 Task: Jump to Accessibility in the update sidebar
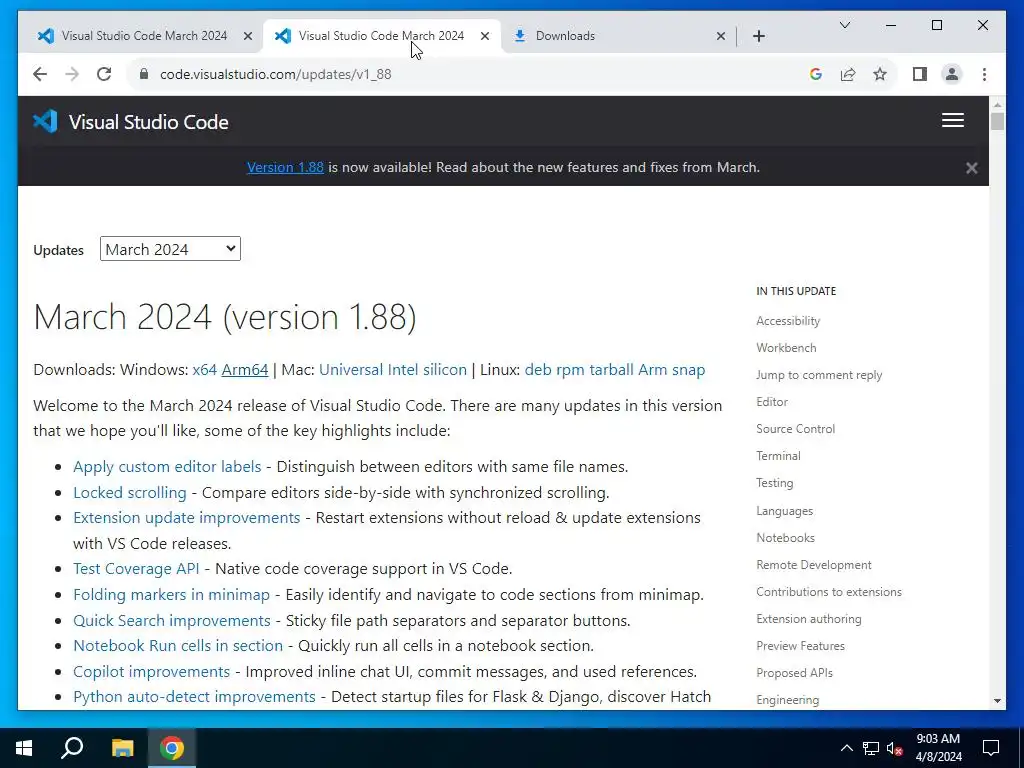[x=788, y=321]
